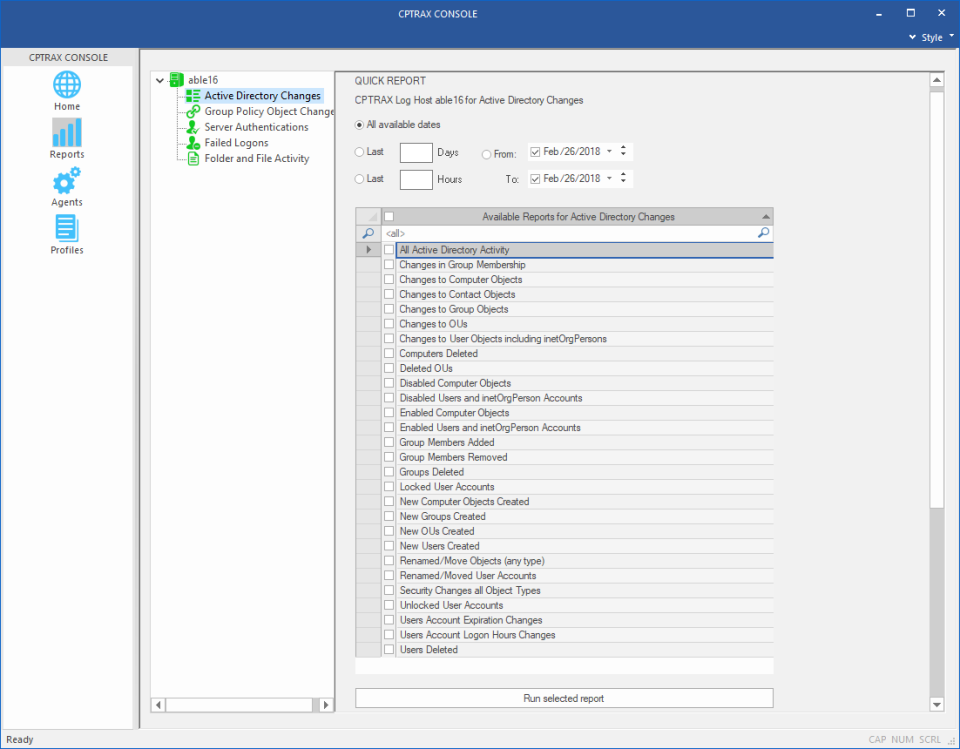The width and height of the screenshot is (960, 749).
Task: Toggle the select-all checkbox above report list
Action: coord(388,215)
